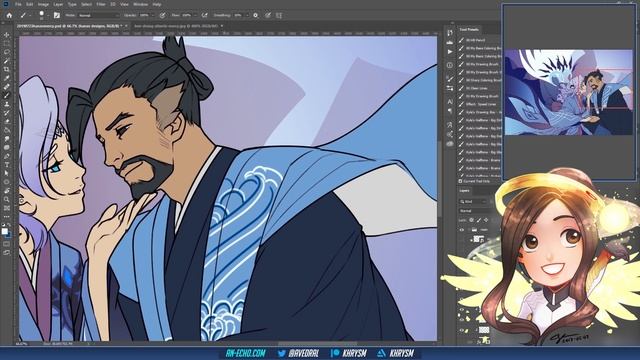Select the Rectangular Marquee tool

click(x=7, y=44)
